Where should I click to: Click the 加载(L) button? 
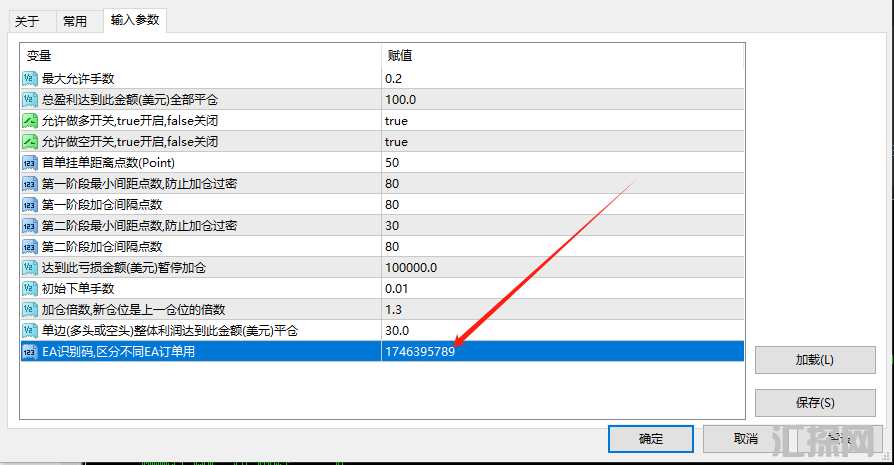[x=815, y=360]
